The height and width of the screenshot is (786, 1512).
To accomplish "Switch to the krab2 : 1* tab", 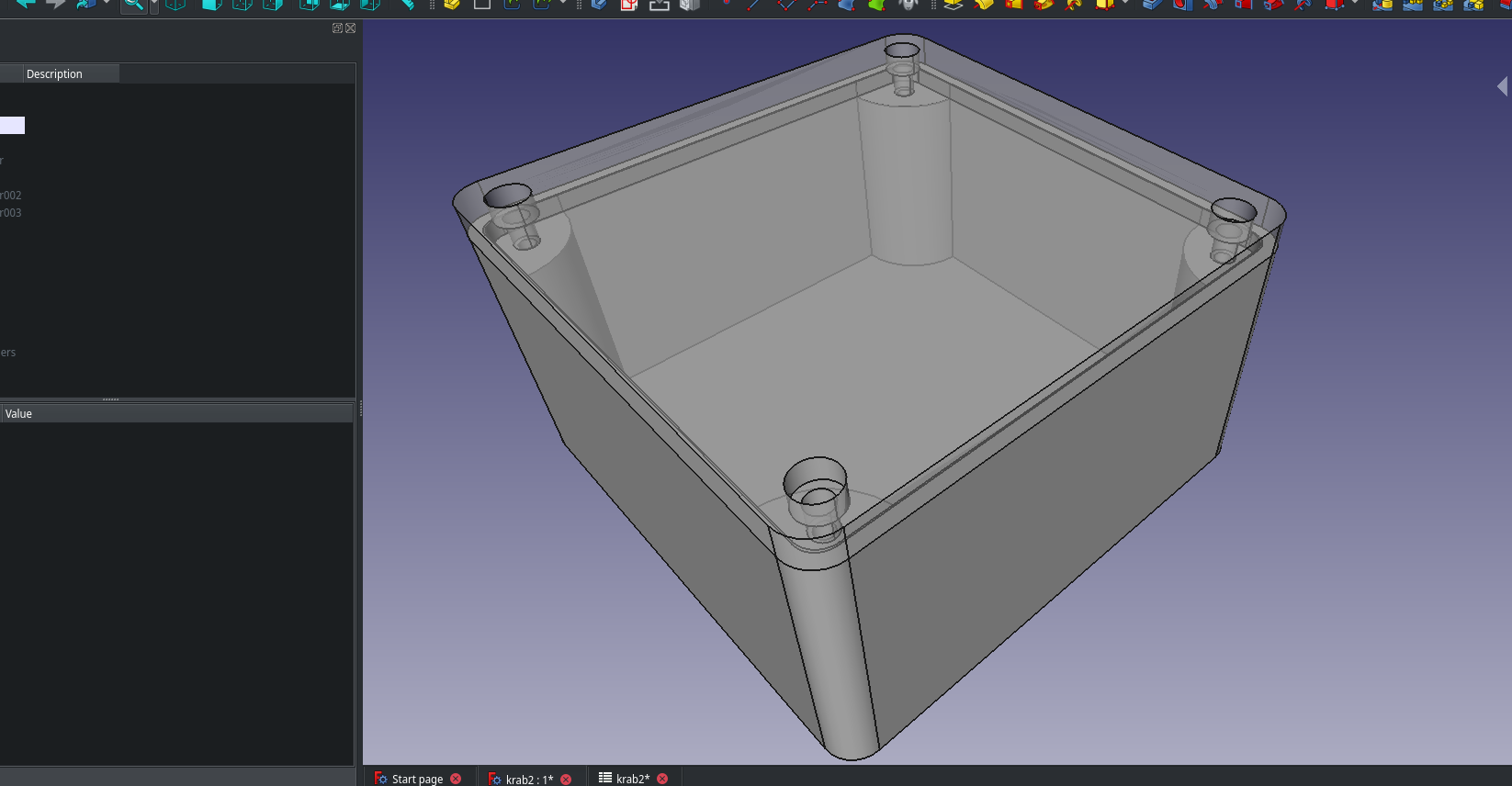I will coord(528,779).
